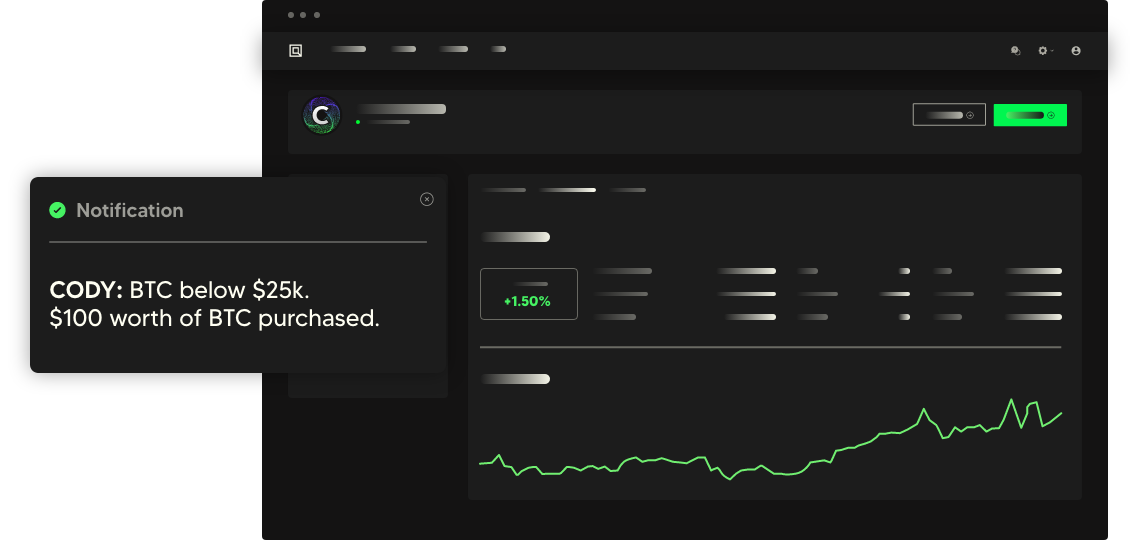
Task: Select the third navbar menu item
Action: coord(453,49)
